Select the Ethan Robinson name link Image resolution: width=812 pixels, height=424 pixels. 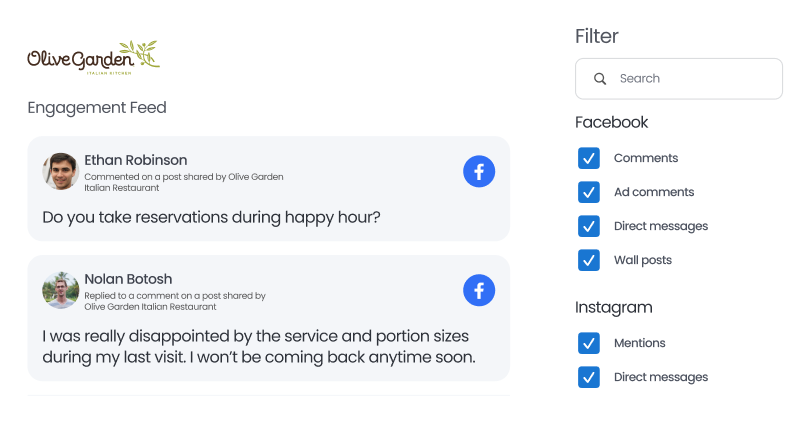(x=135, y=160)
